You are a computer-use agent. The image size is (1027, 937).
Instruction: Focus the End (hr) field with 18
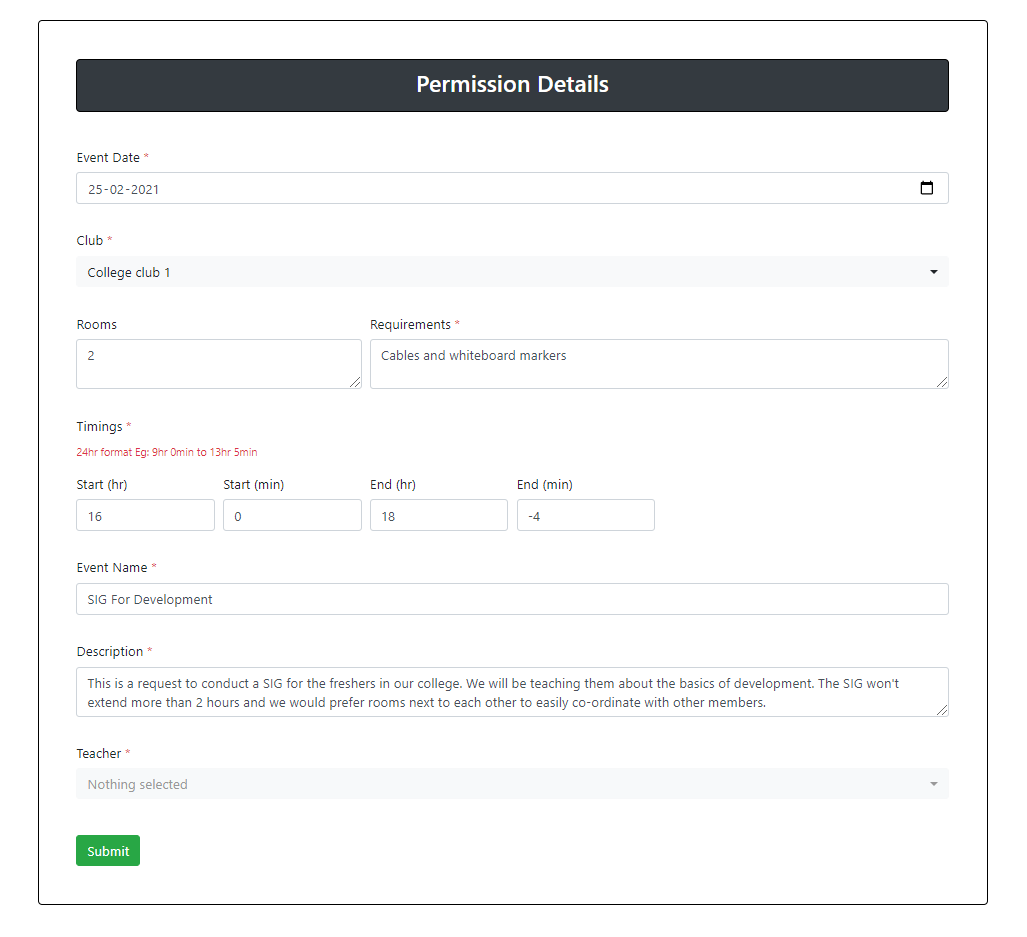point(439,515)
